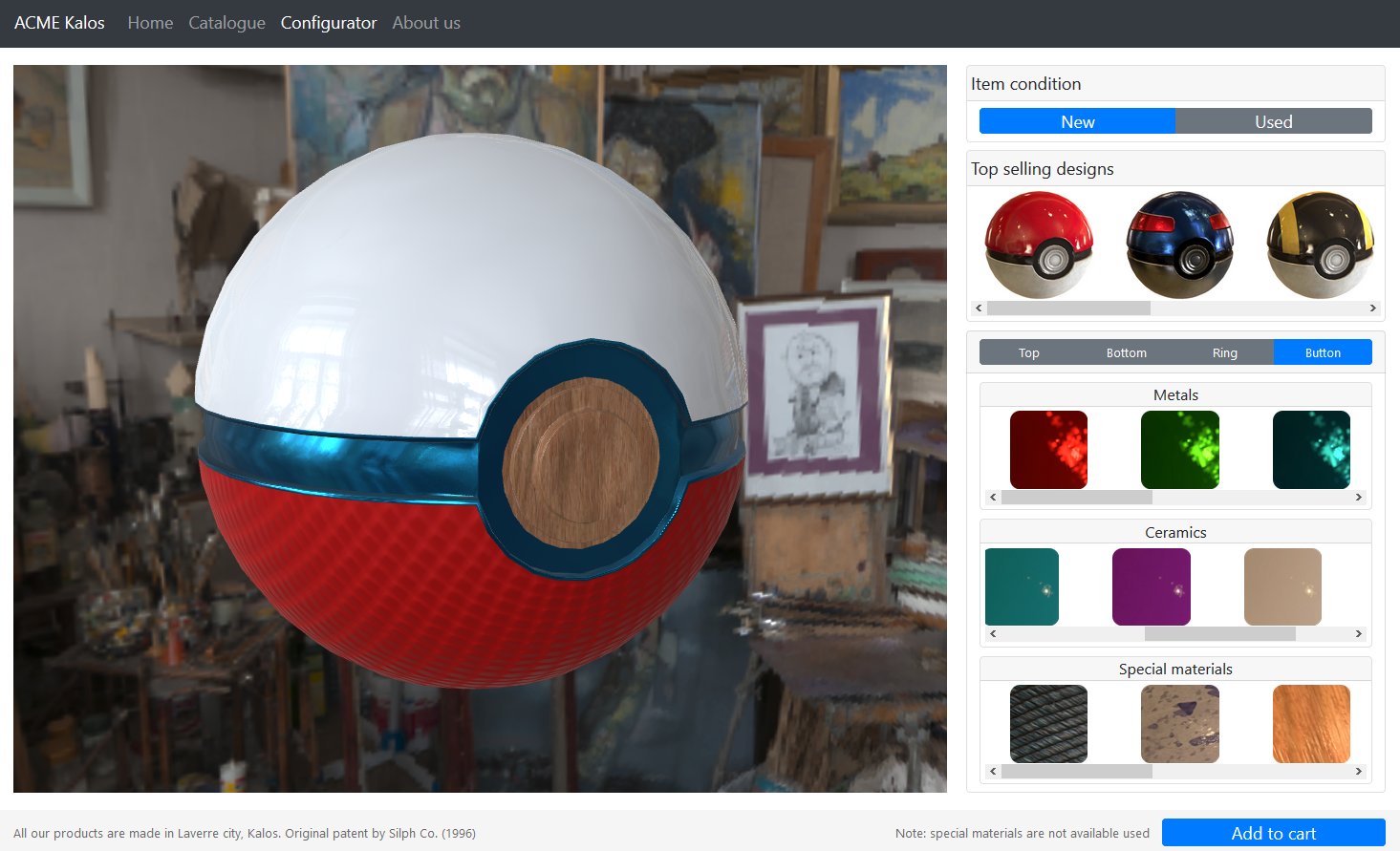Switch to the Bottom part tab
This screenshot has height=851, width=1400.
(x=1127, y=352)
